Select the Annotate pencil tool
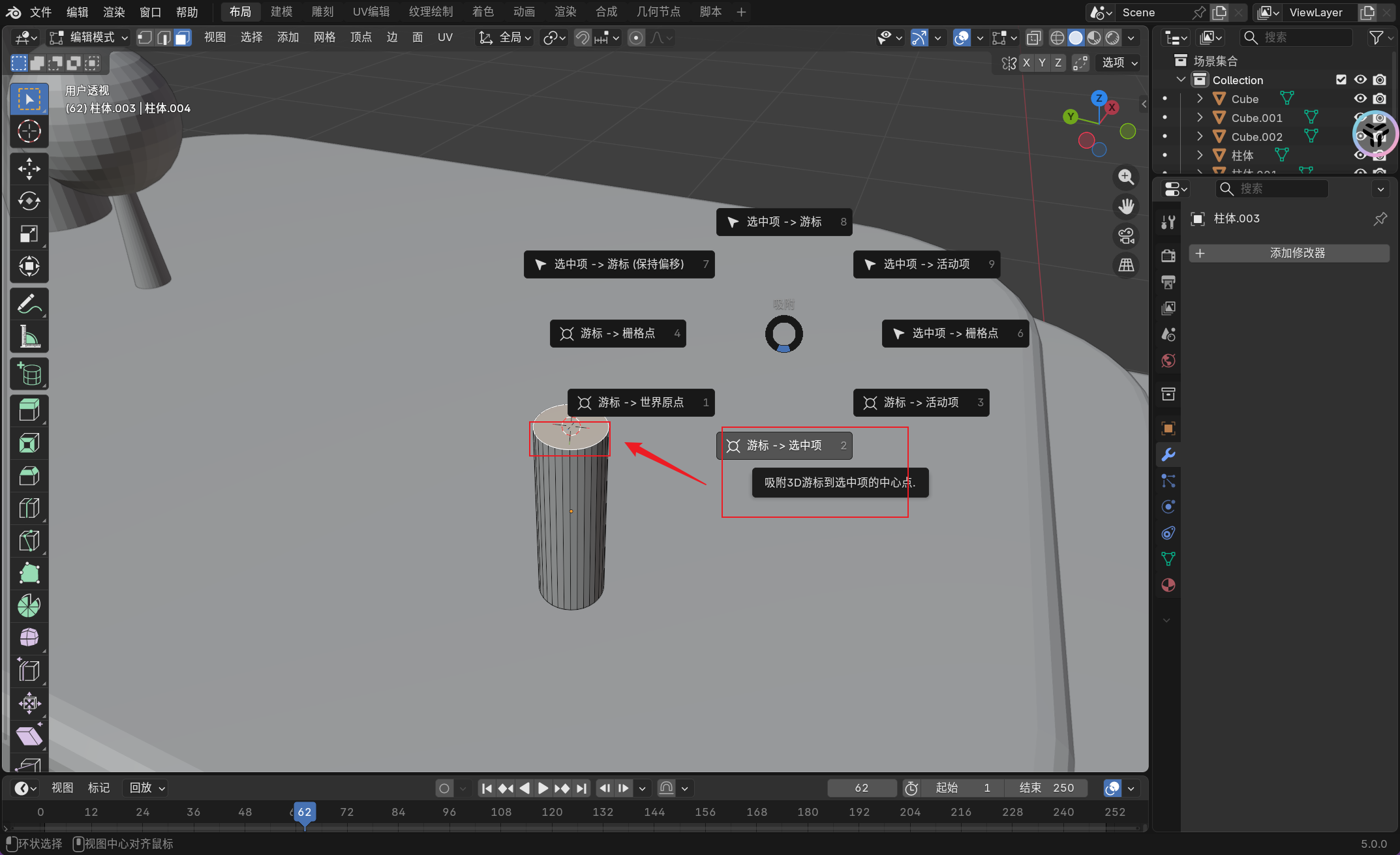 point(29,304)
